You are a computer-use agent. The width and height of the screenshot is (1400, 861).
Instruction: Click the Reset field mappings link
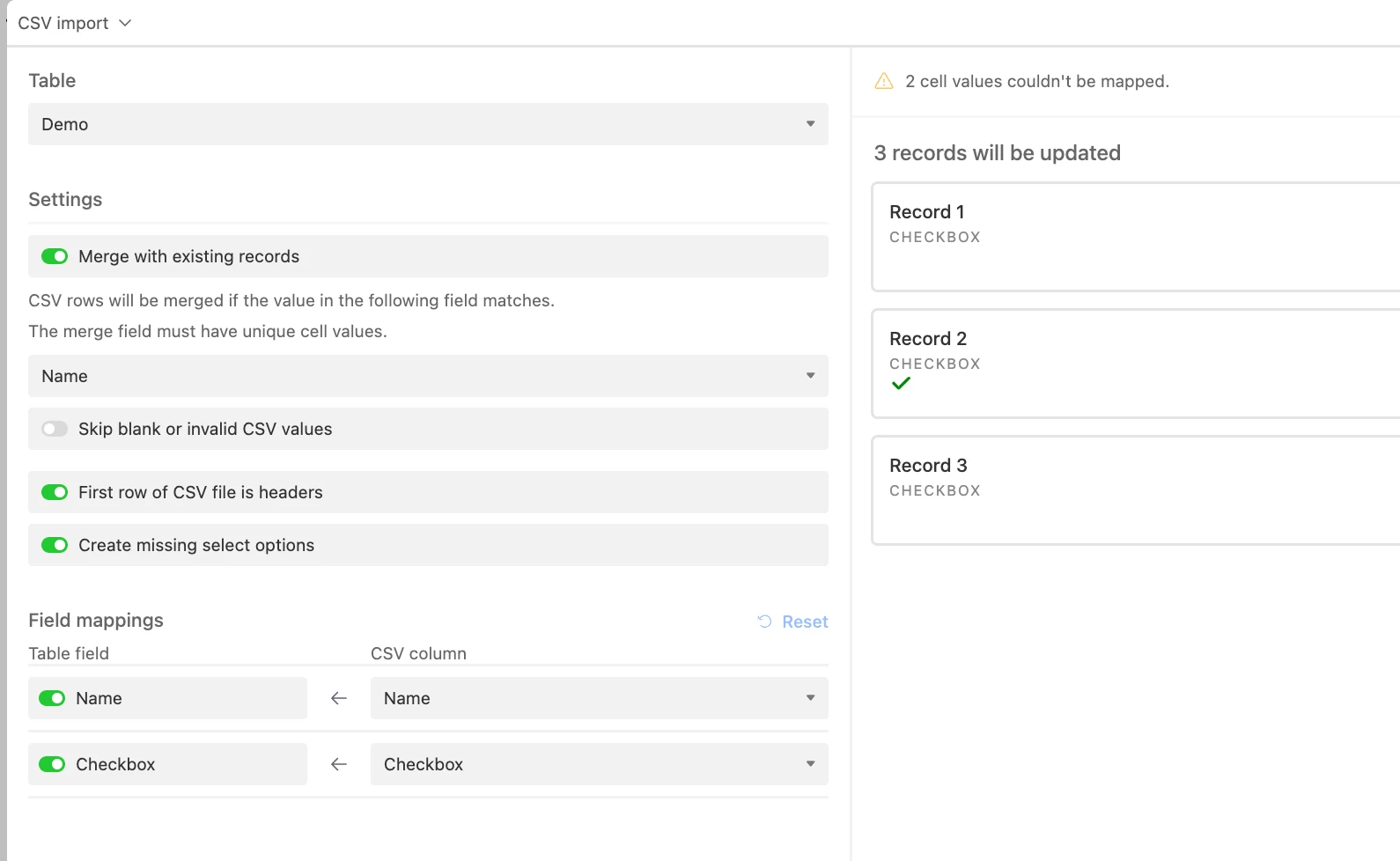coord(805,622)
